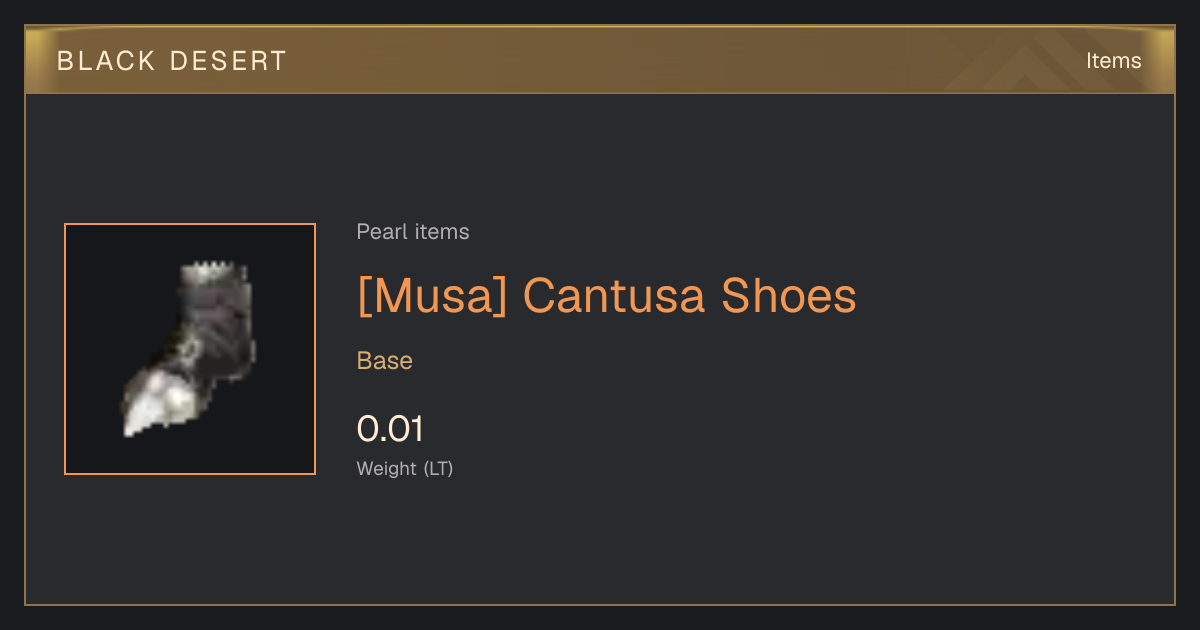This screenshot has width=1200, height=630.
Task: Click the orange-framed item image box
Action: 190,349
